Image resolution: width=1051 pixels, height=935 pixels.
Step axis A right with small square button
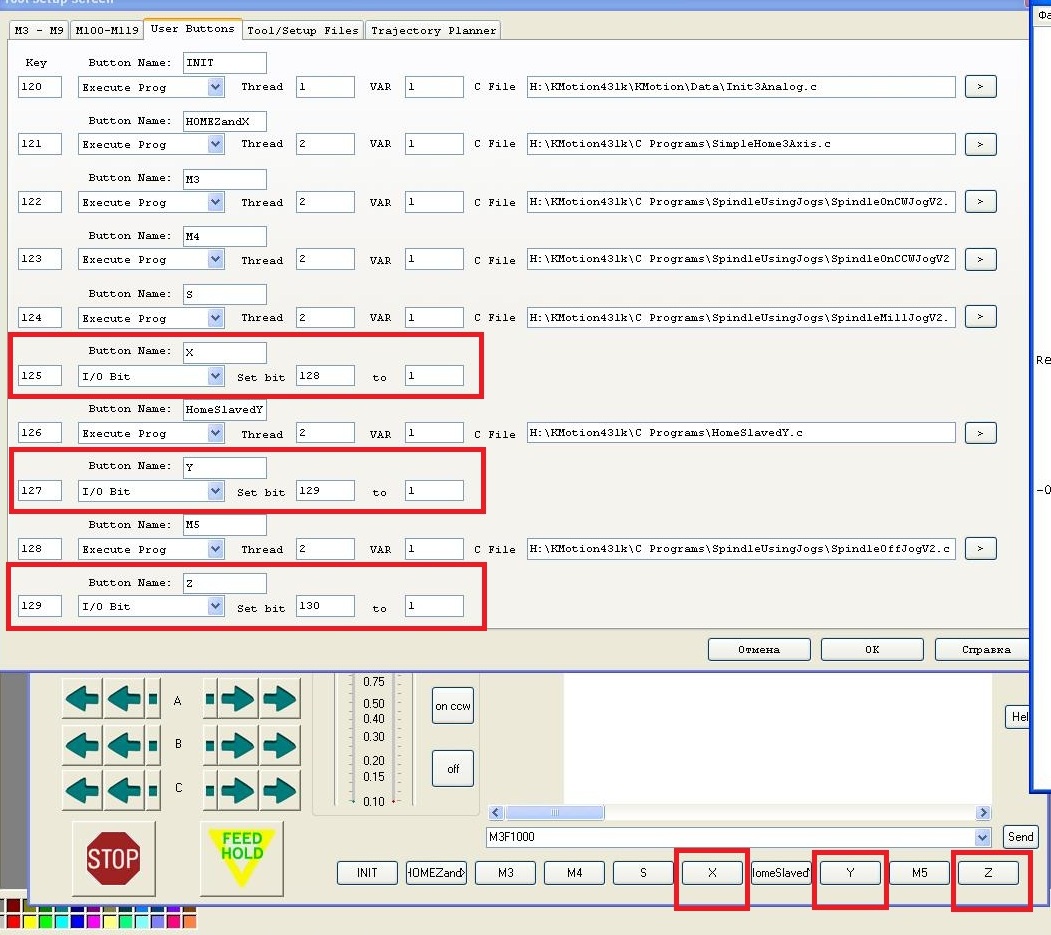click(210, 699)
